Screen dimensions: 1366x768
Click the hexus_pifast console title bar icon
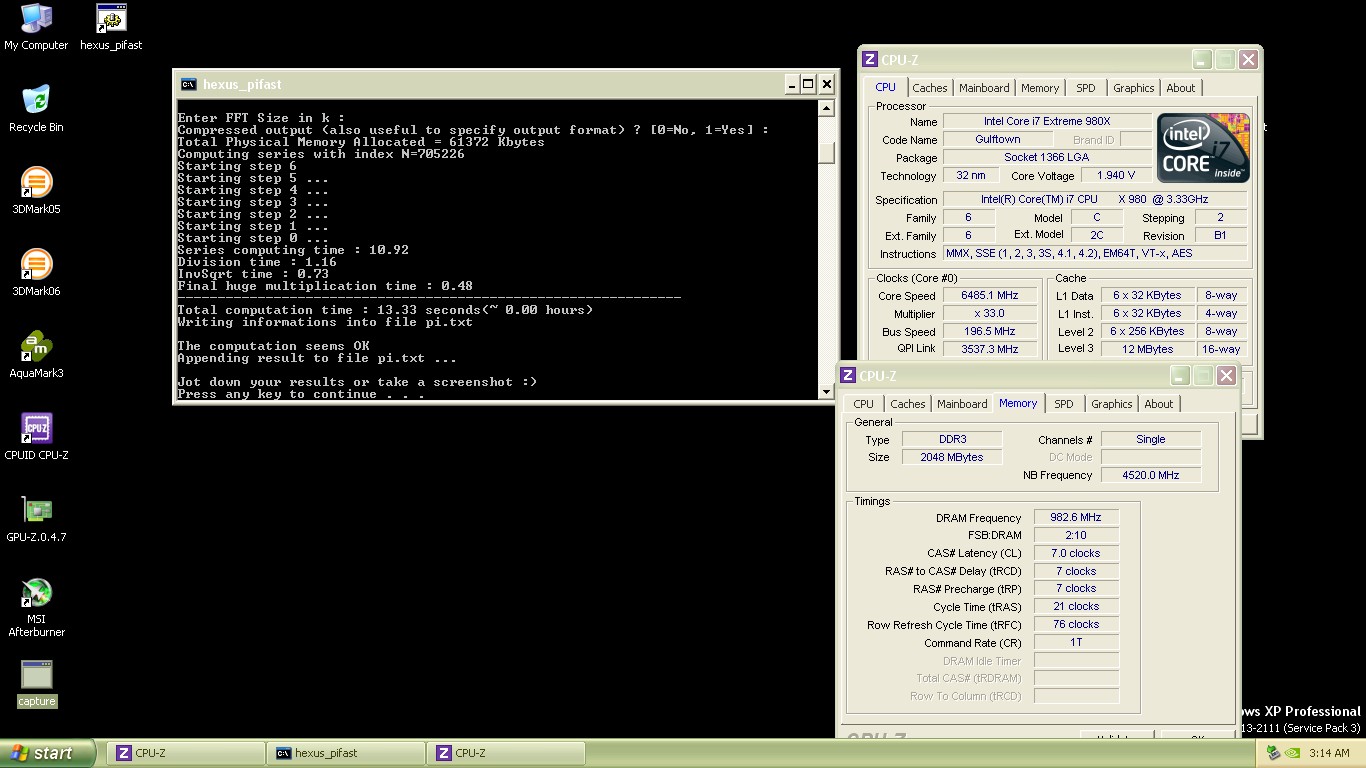click(x=188, y=84)
